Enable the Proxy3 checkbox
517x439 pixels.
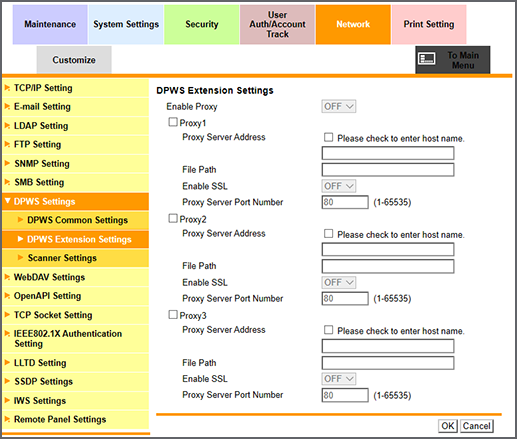pos(173,315)
